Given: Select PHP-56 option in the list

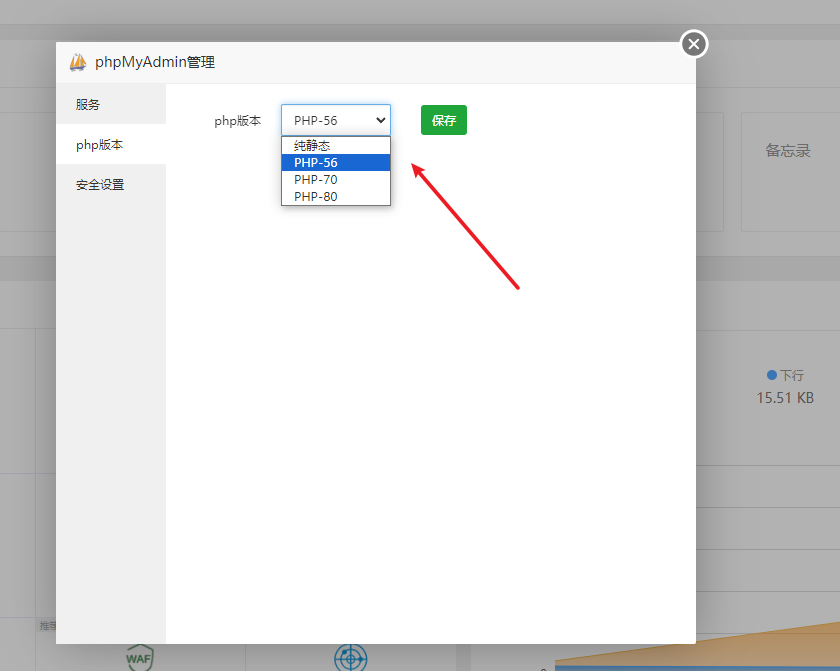Looking at the screenshot, I should pyautogui.click(x=336, y=163).
